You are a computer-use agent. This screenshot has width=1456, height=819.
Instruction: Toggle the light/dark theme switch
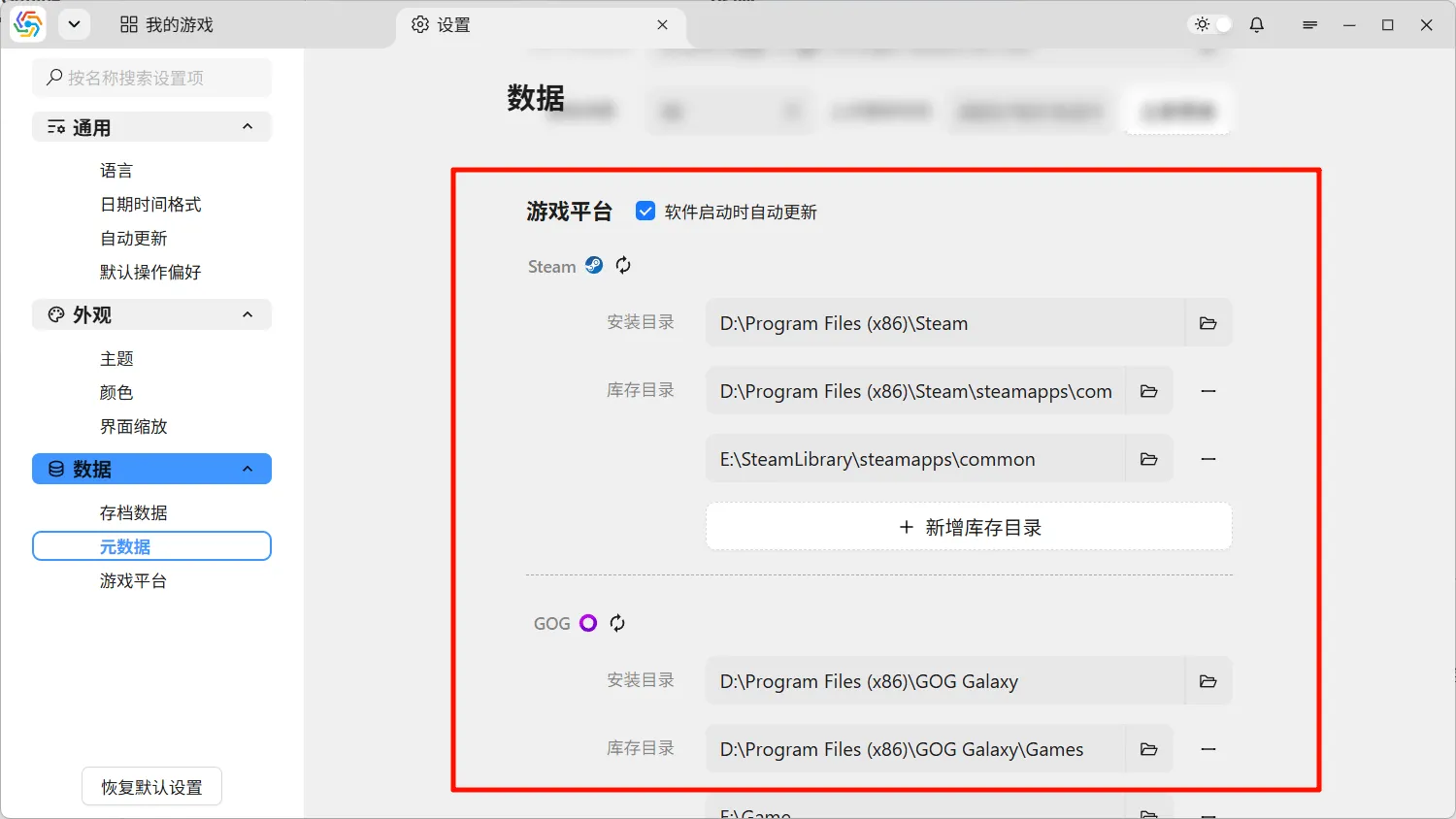coord(1211,25)
